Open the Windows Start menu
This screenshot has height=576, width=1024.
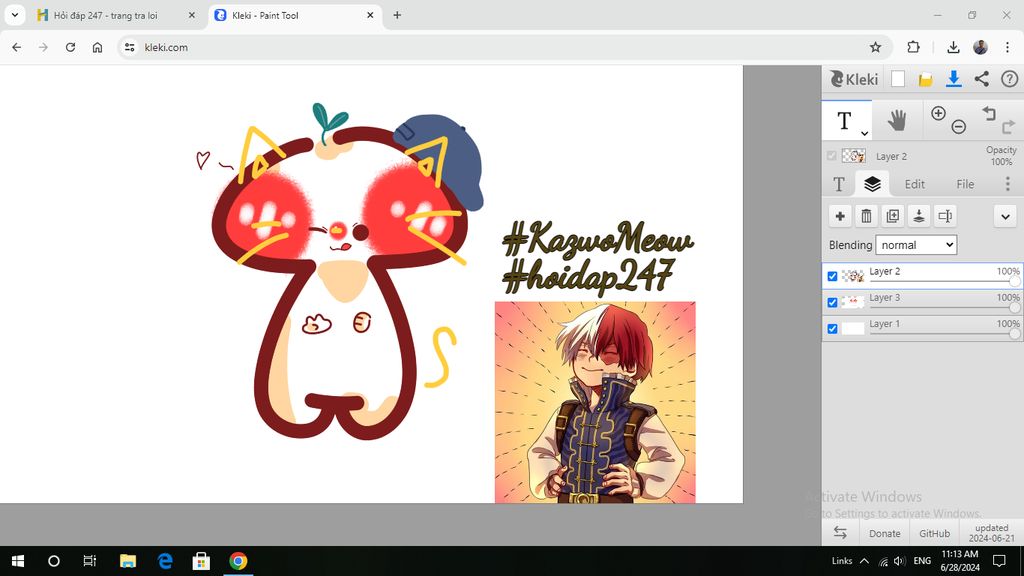point(18,561)
